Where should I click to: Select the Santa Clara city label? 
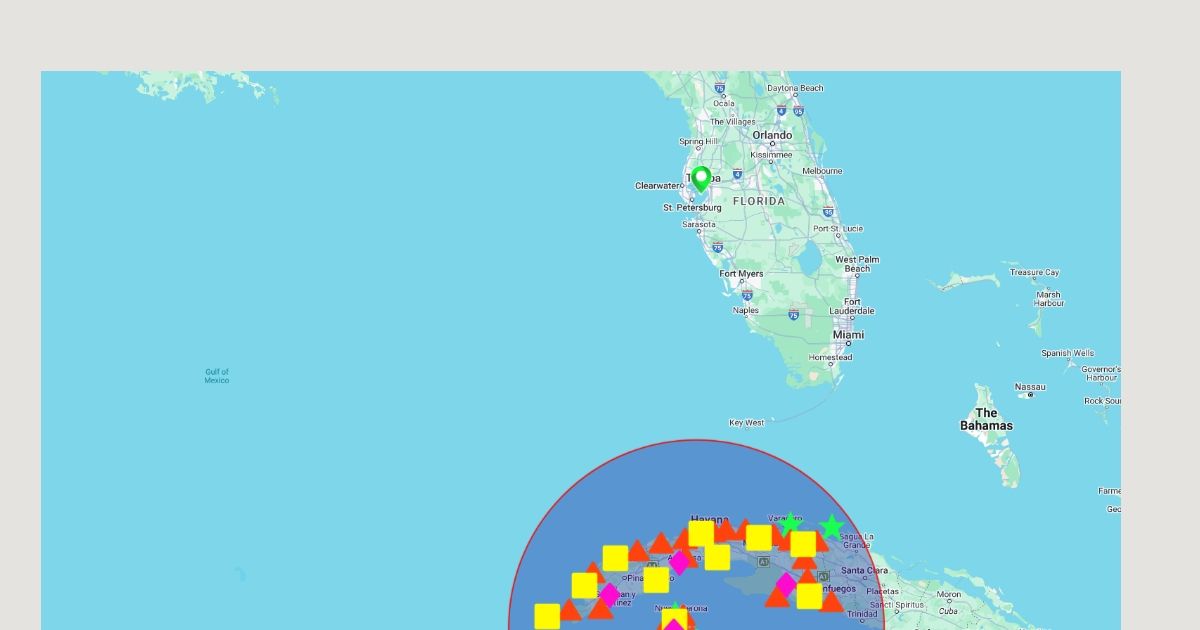click(x=865, y=571)
